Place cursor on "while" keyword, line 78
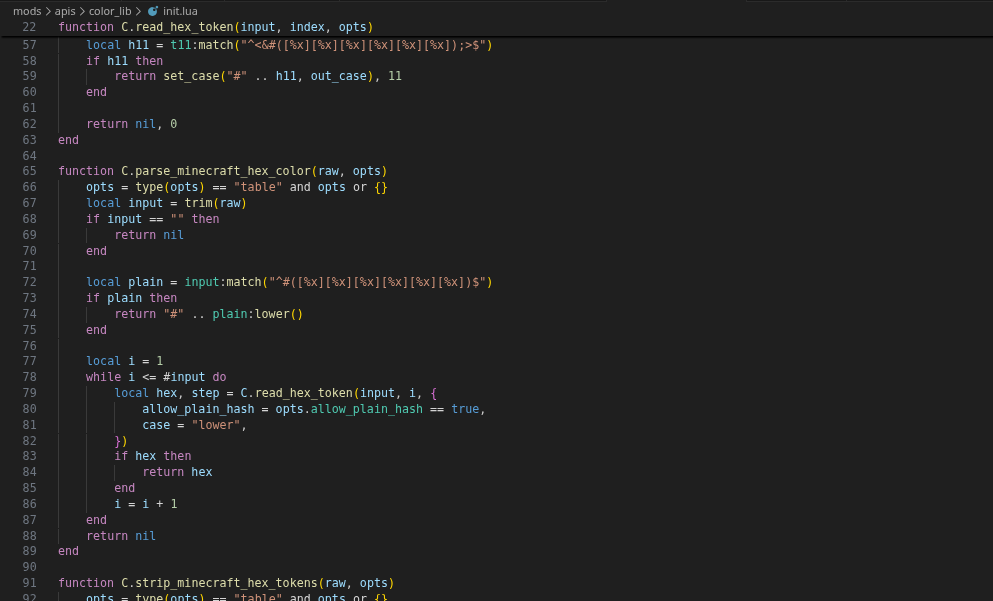The image size is (993, 601). click(x=103, y=377)
